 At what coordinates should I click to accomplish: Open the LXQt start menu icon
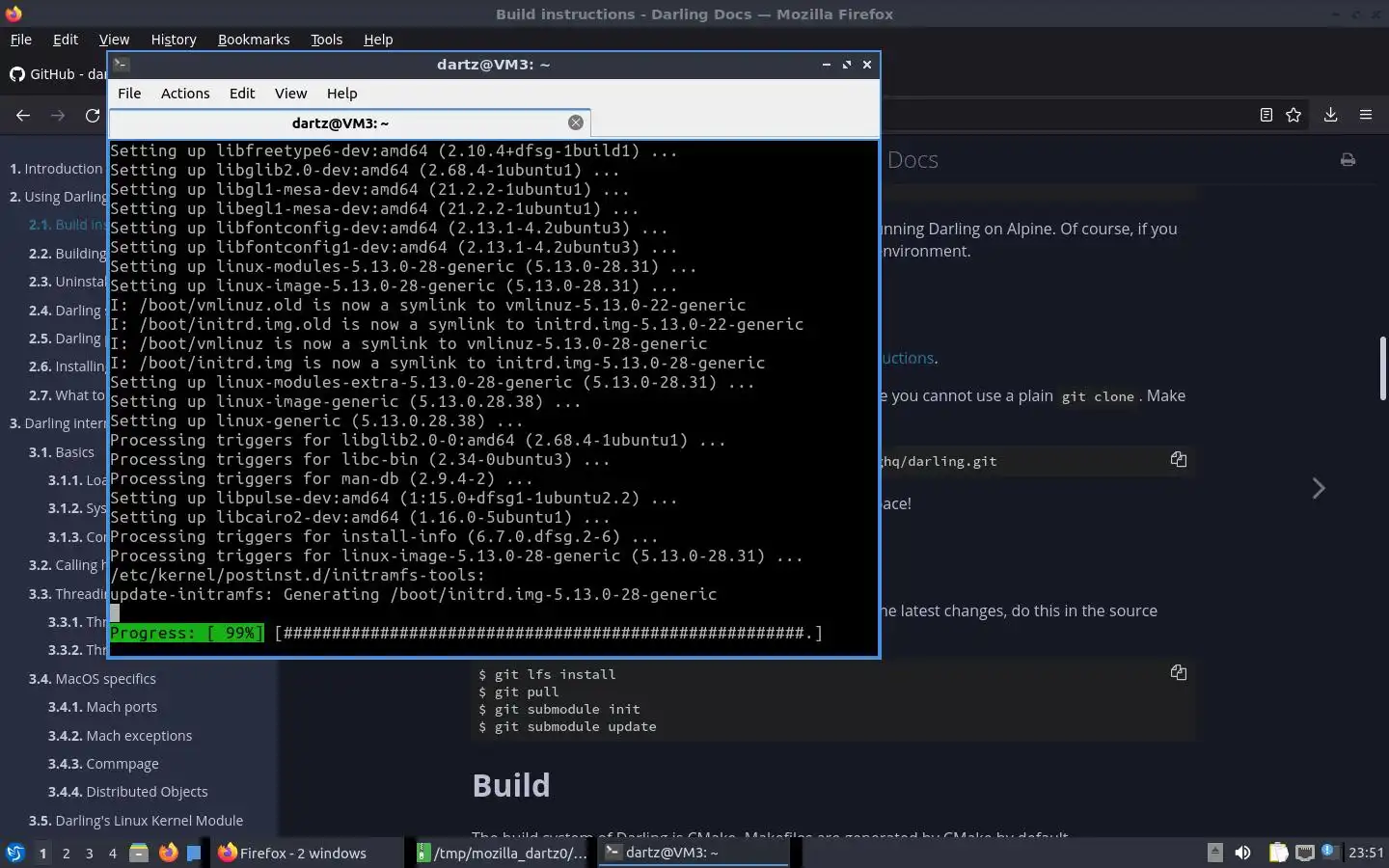tap(14, 853)
